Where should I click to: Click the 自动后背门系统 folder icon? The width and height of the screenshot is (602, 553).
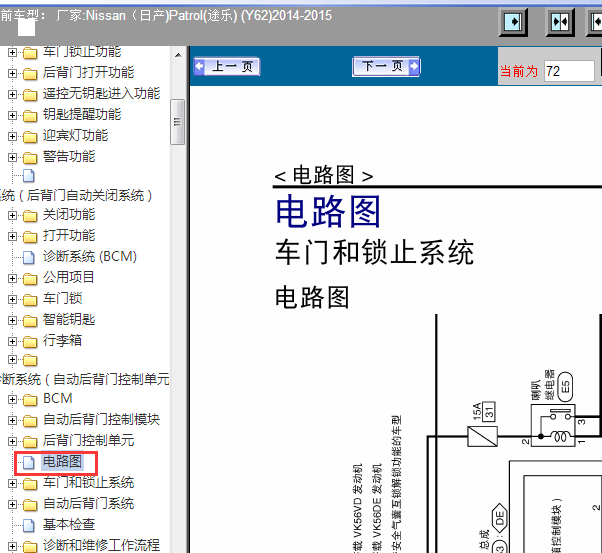click(x=30, y=505)
